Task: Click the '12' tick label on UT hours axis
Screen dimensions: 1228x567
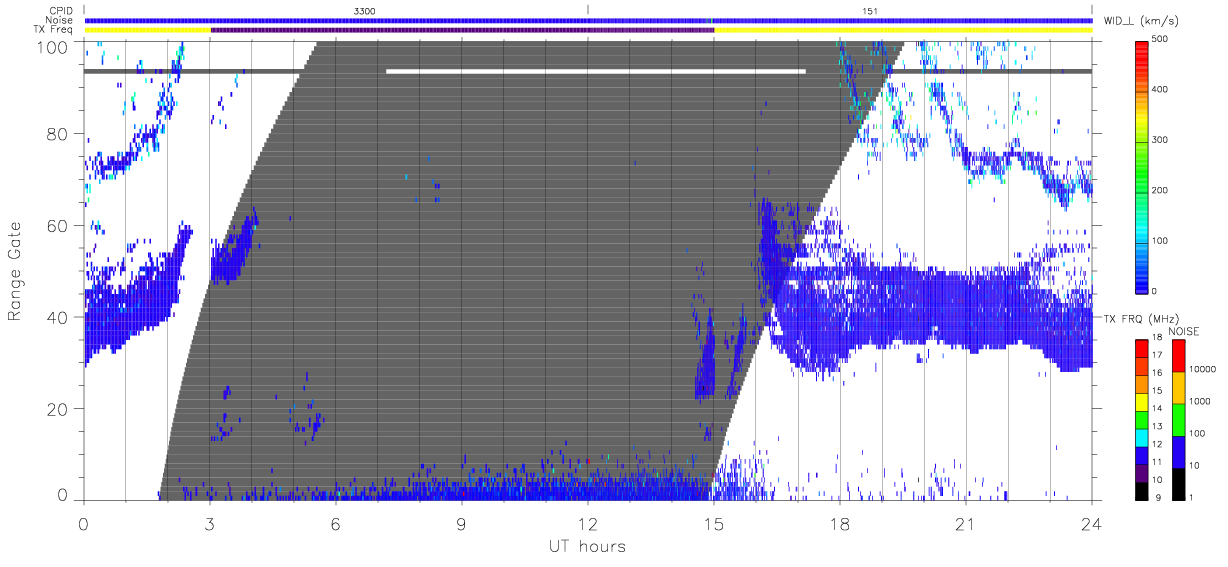Action: coord(588,523)
